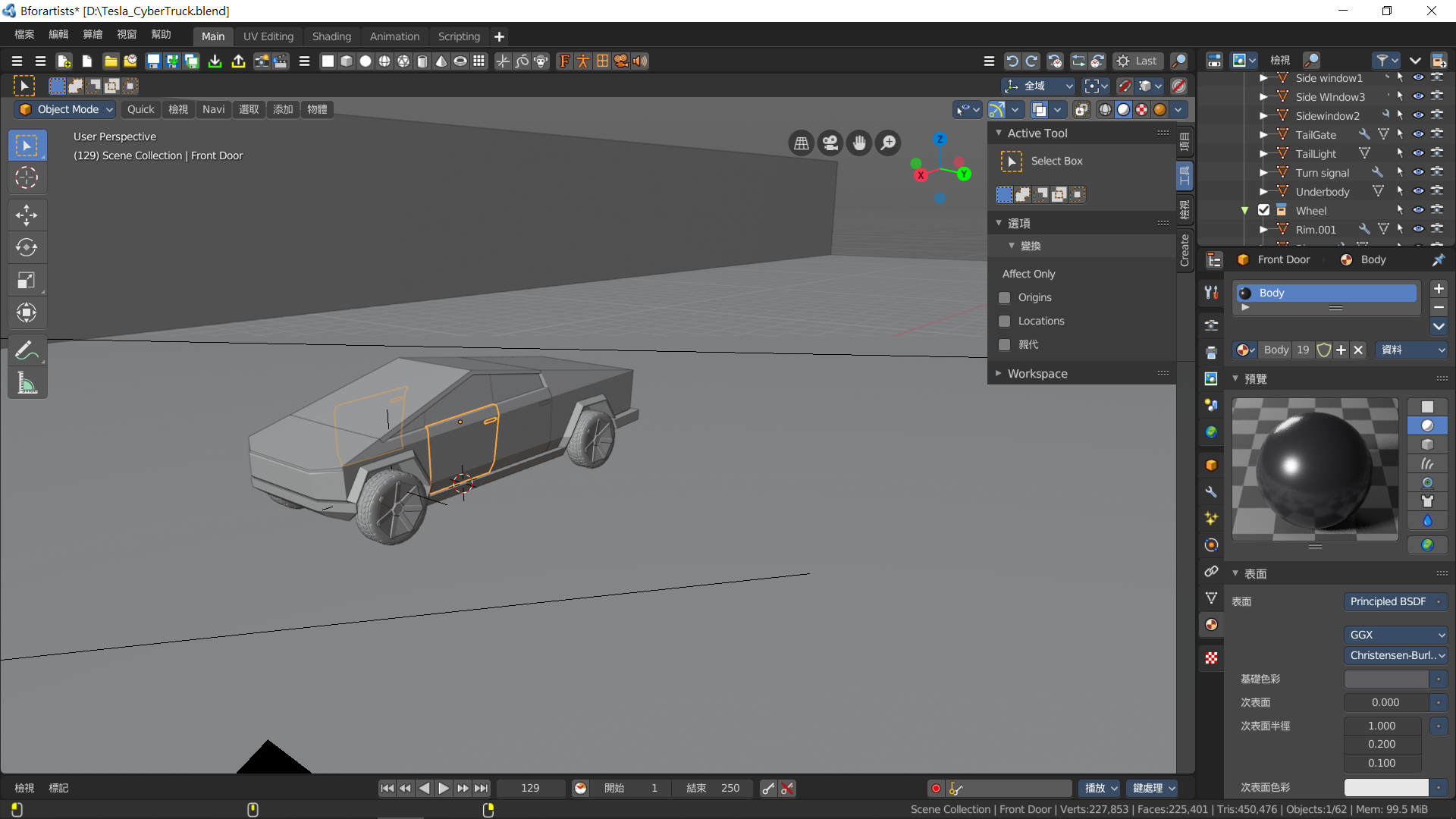Activate the Transform tool
1456x819 pixels.
pyautogui.click(x=27, y=312)
